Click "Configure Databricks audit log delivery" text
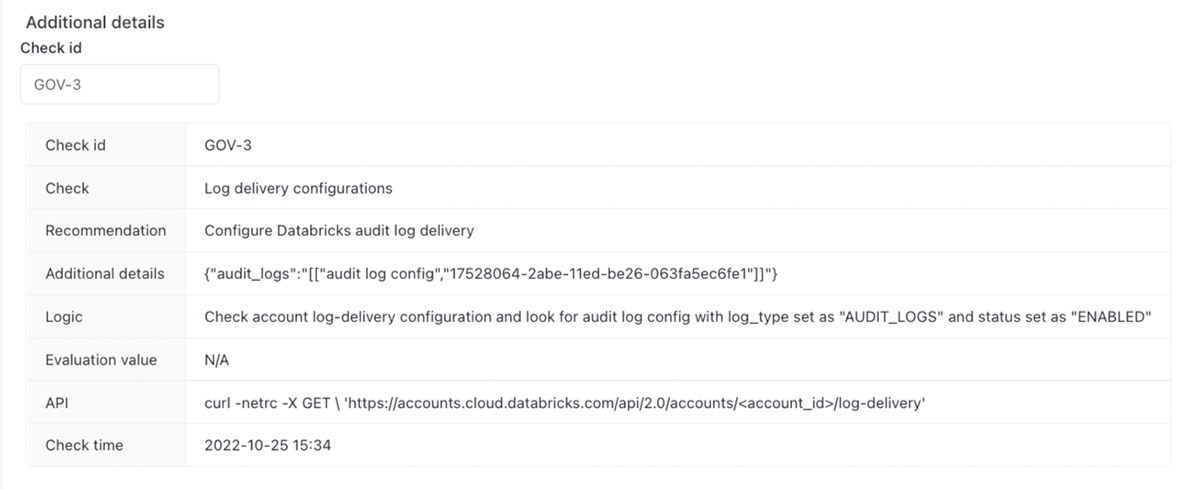Screen dimensions: 1200x489 [x=338, y=230]
